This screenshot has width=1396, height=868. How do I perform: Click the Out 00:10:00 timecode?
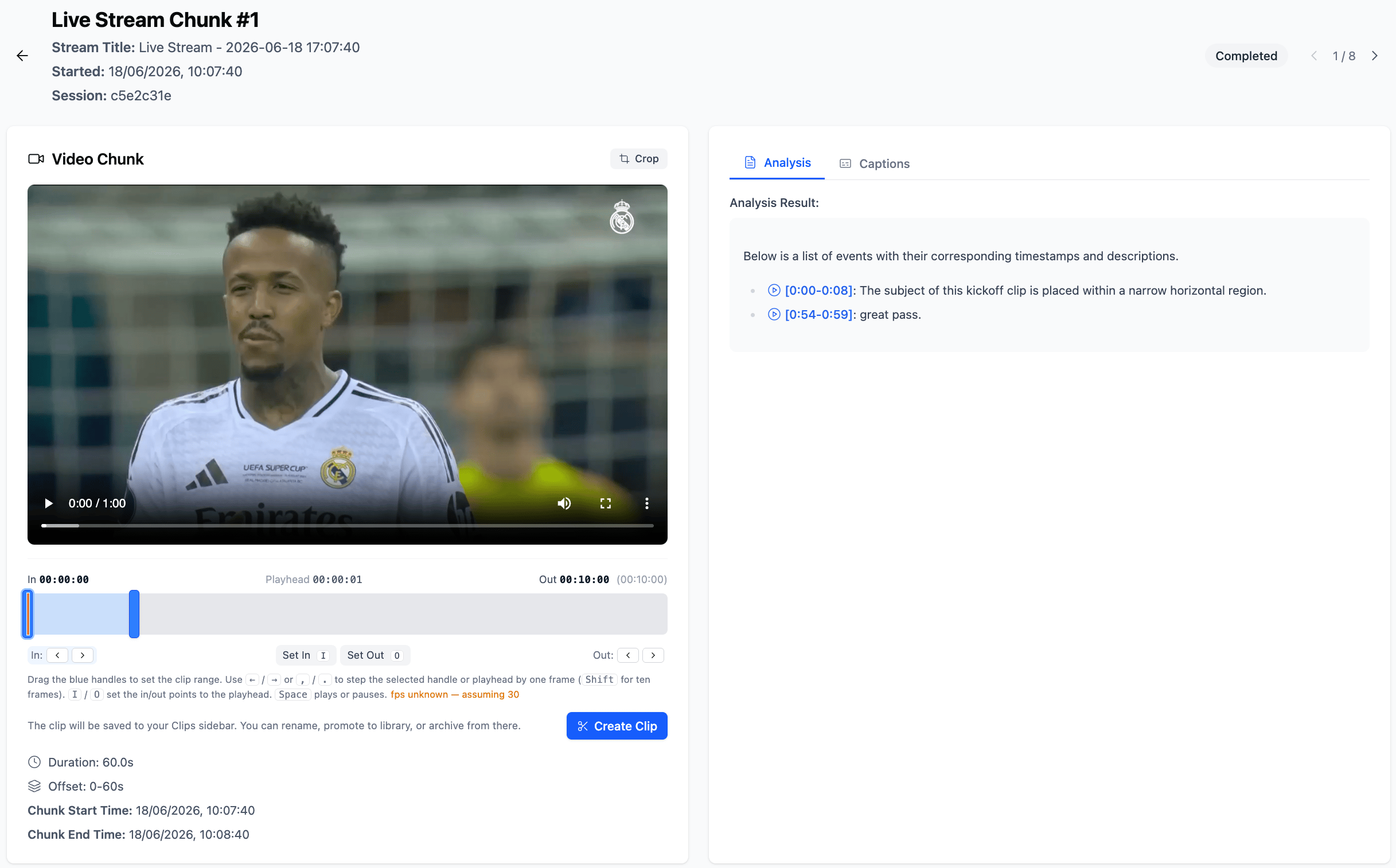pos(574,579)
